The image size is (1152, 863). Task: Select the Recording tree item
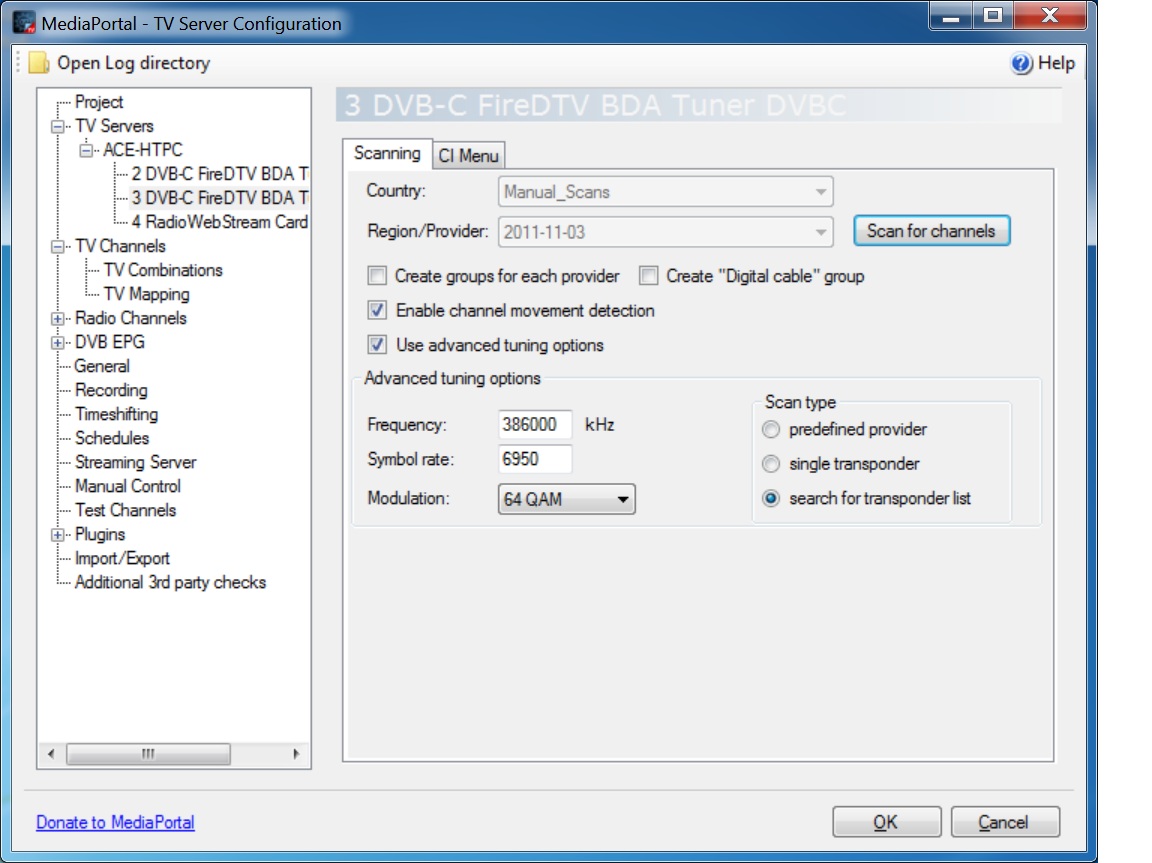click(111, 391)
